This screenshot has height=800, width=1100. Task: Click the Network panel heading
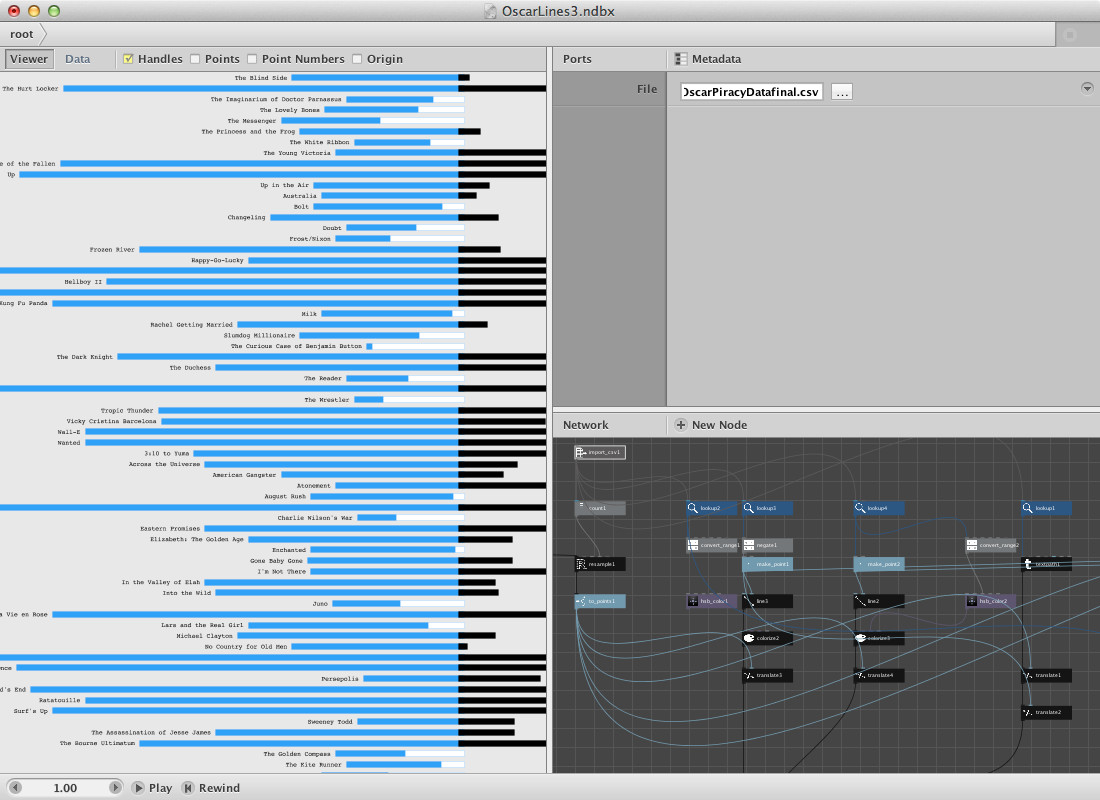coord(586,425)
